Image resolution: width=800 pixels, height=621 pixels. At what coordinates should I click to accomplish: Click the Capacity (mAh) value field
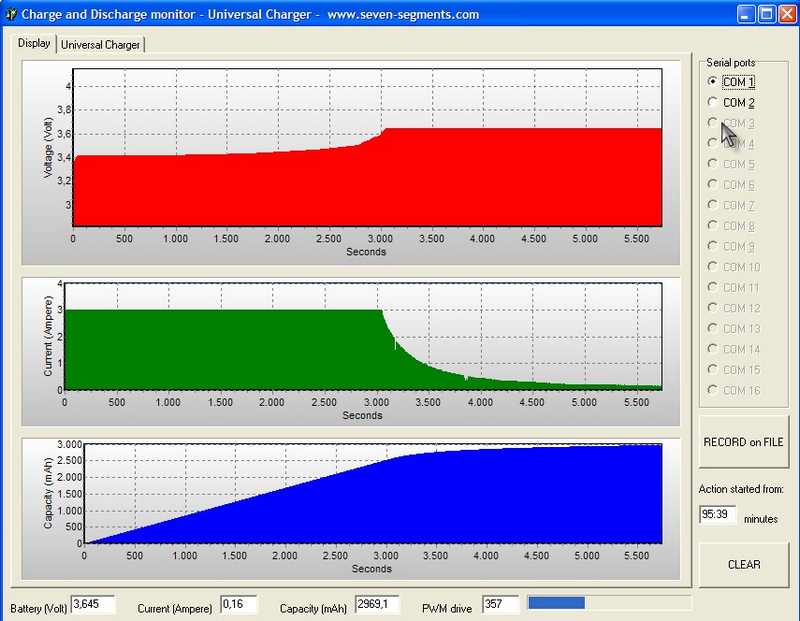click(x=377, y=604)
